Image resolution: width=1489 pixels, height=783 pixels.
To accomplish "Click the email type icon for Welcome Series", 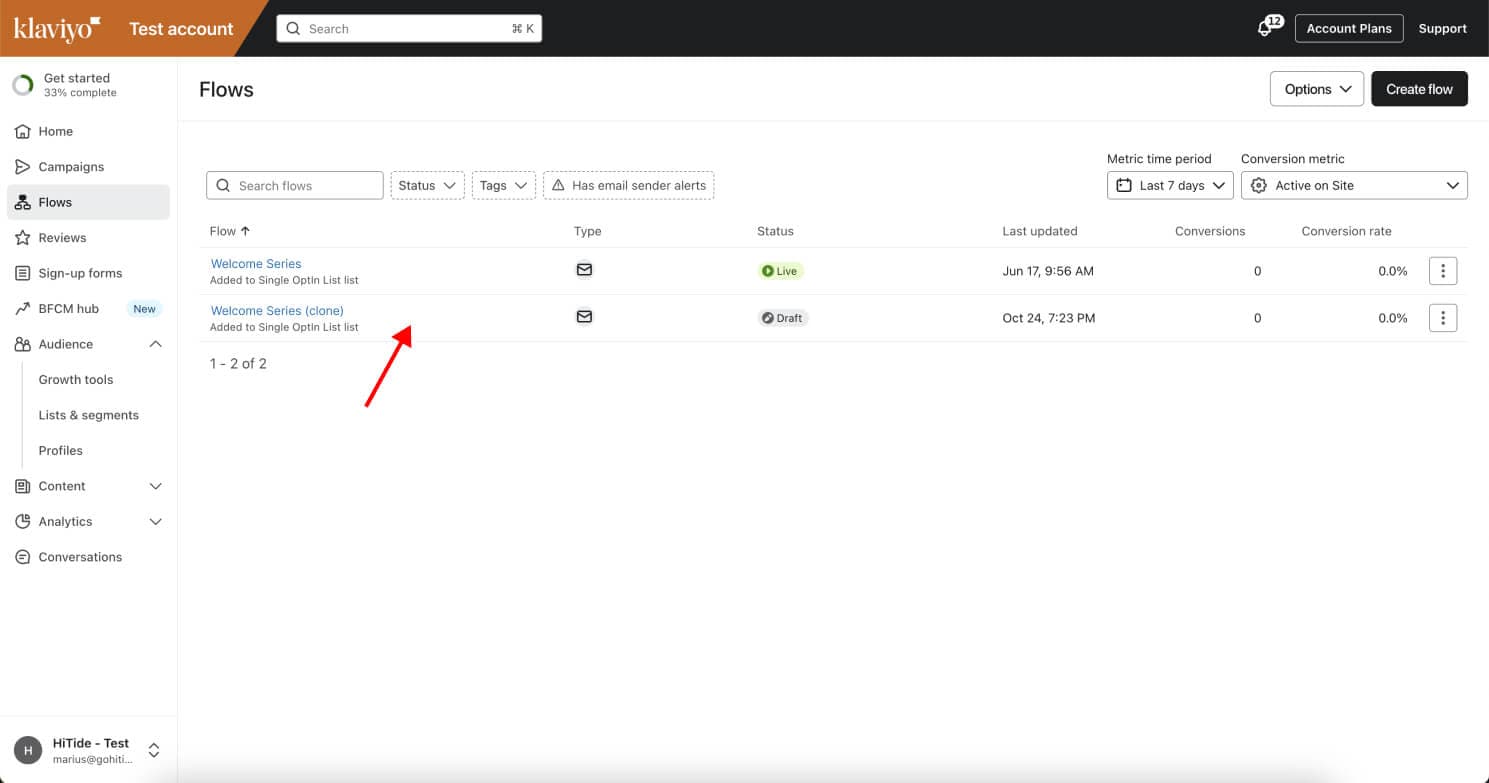I will click(585, 270).
